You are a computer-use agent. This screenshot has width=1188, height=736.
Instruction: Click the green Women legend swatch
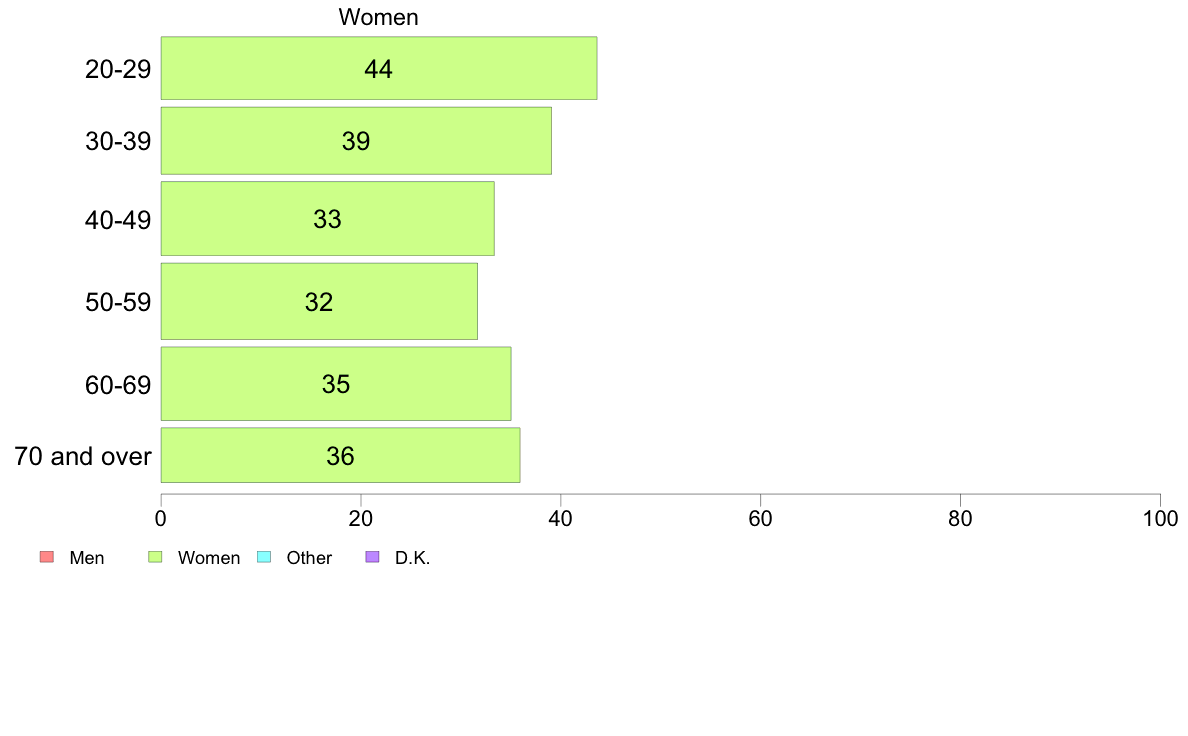tap(155, 557)
